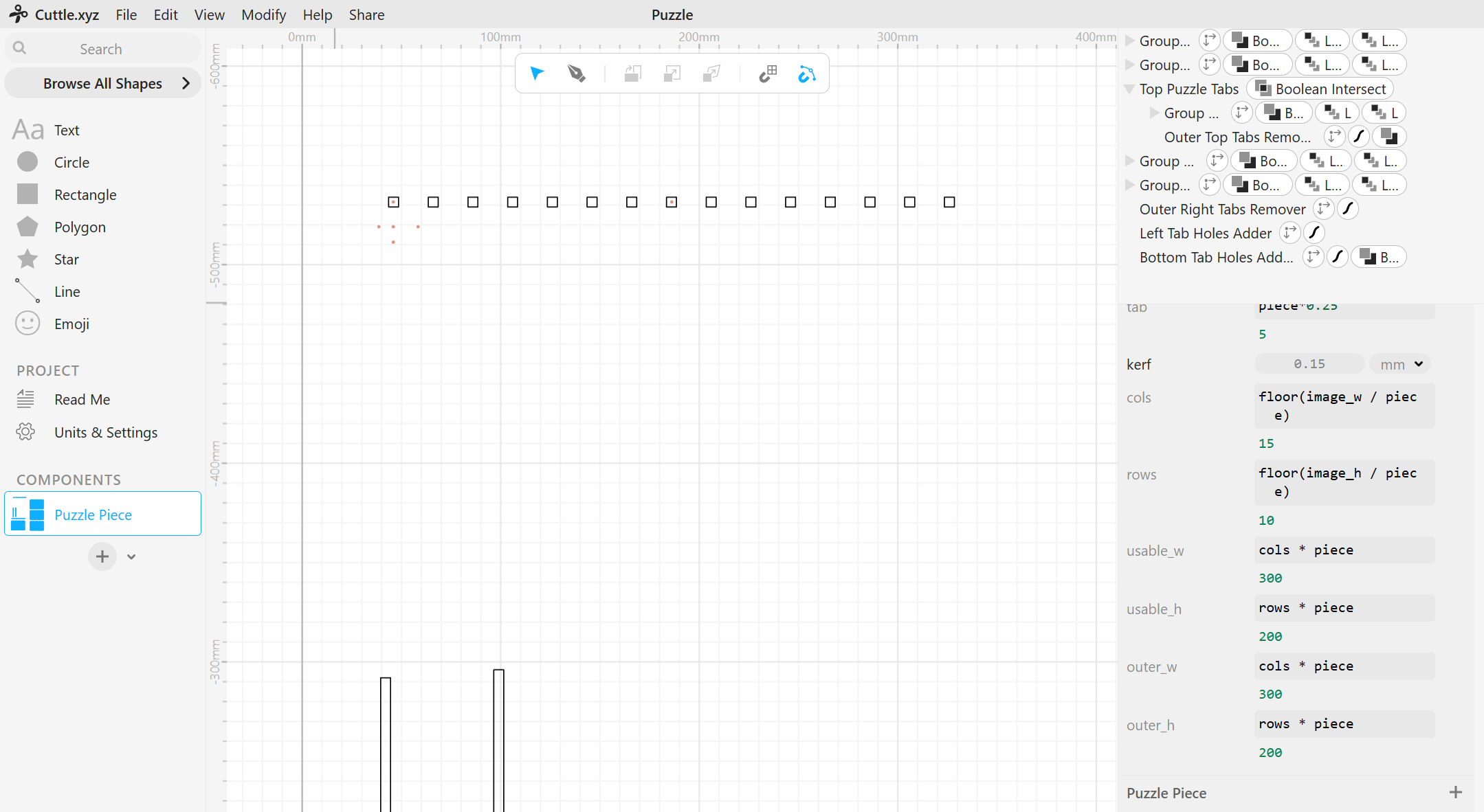Expand the topmost Group row in outline

click(1129, 41)
